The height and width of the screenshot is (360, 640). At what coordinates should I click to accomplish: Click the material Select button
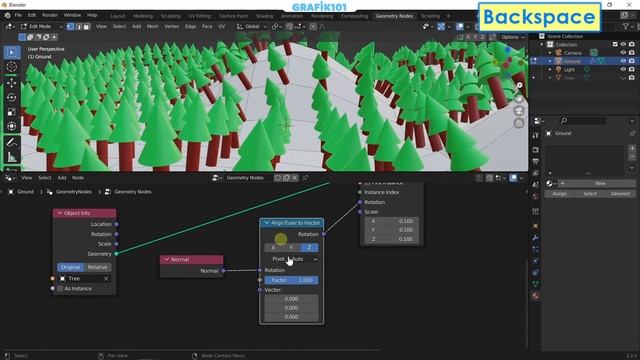pyautogui.click(x=590, y=194)
